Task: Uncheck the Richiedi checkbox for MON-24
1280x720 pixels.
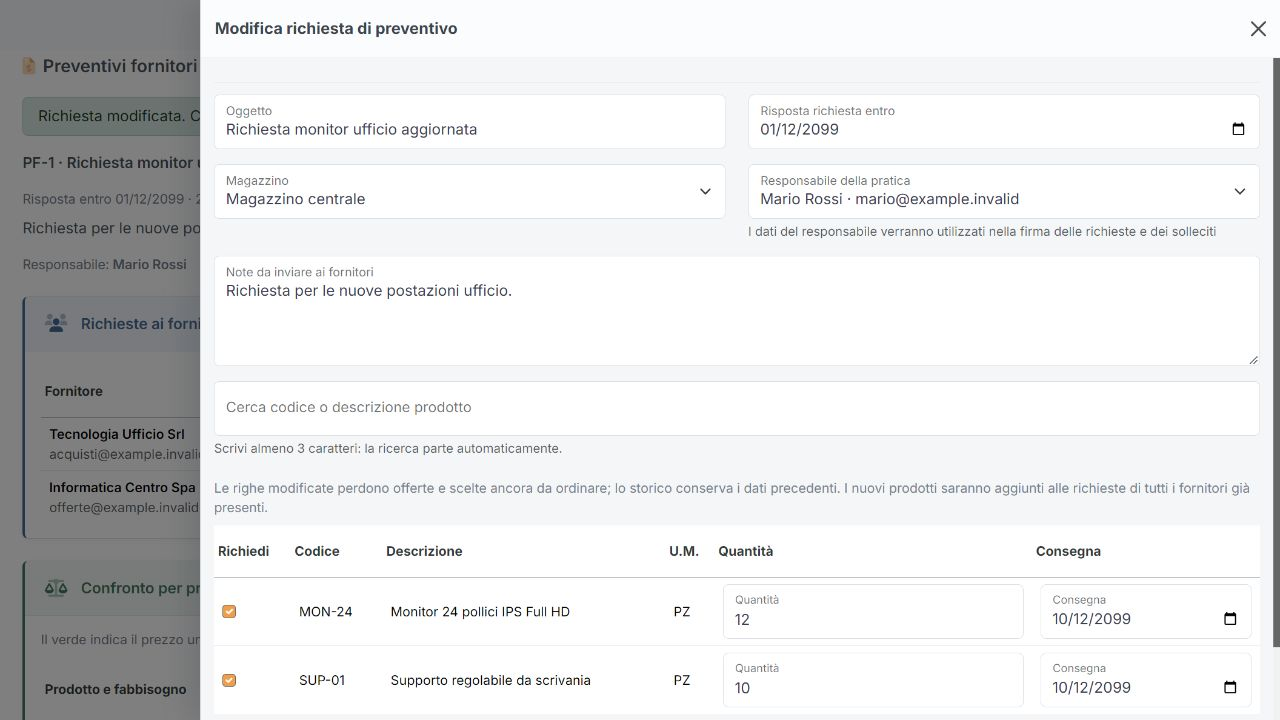Action: tap(229, 611)
